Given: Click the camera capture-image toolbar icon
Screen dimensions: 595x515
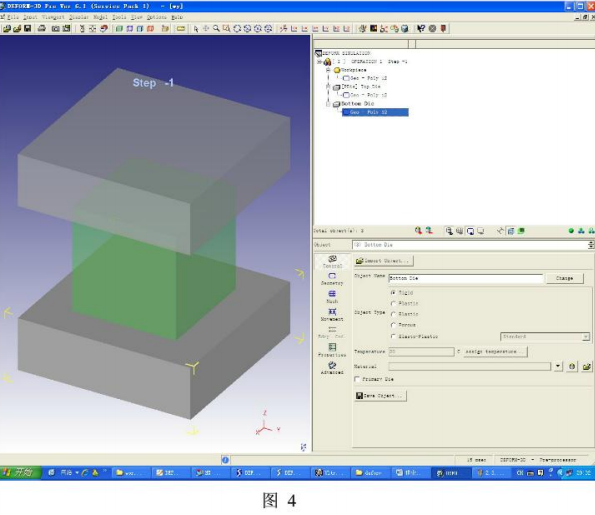Looking at the screenshot, I should (55, 28).
